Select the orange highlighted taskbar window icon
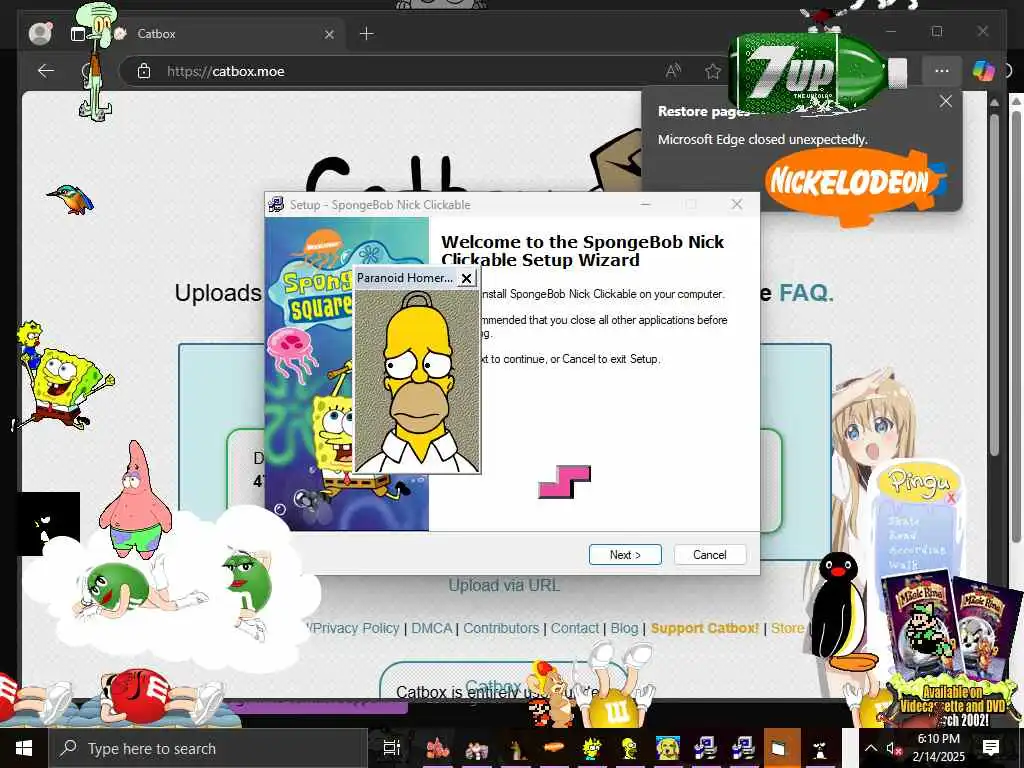The width and height of the screenshot is (1024, 768). [x=782, y=748]
